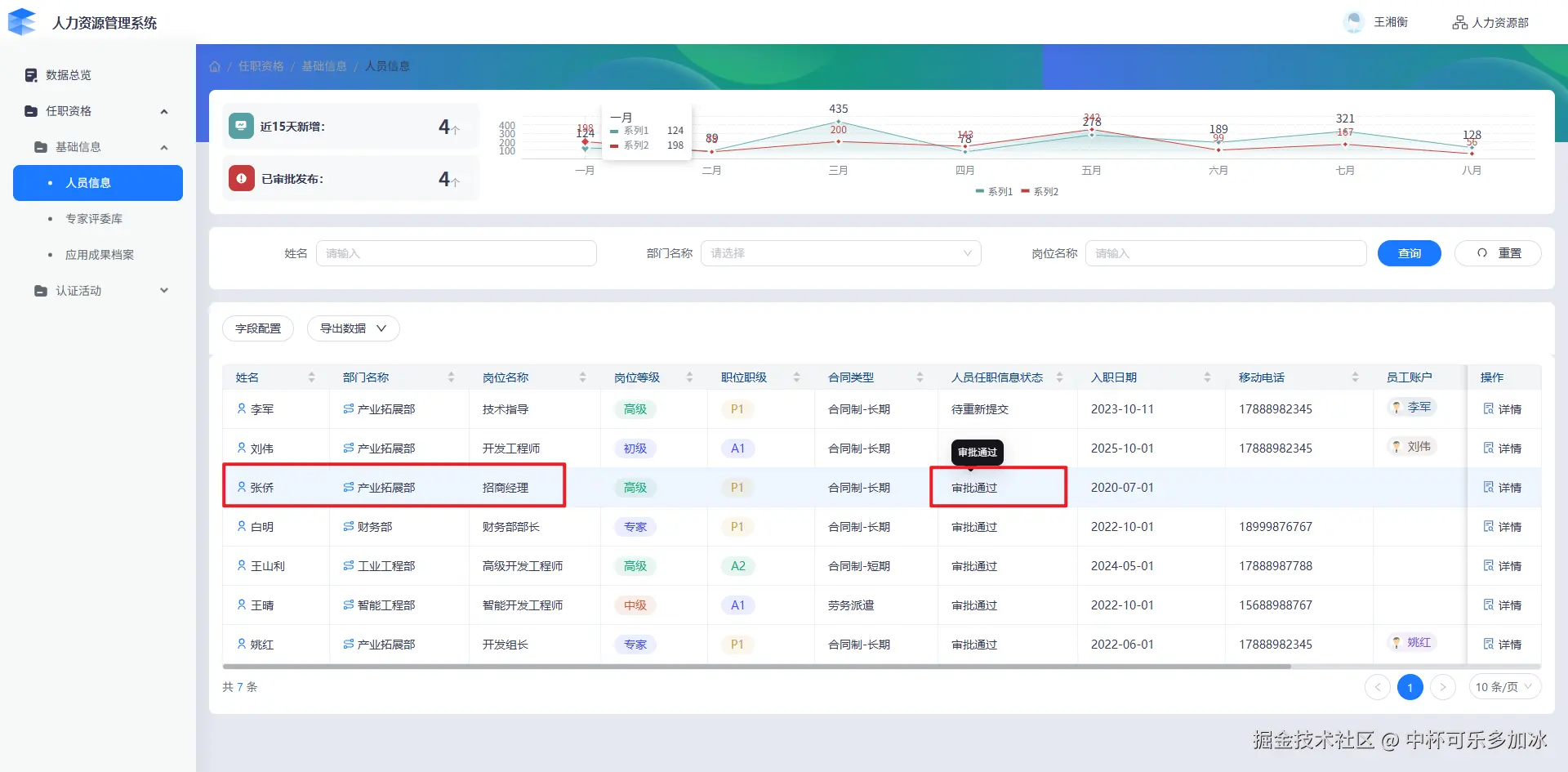Toggle 系列1 legend under the chart
Screen dimensions: 1568x772
point(994,191)
